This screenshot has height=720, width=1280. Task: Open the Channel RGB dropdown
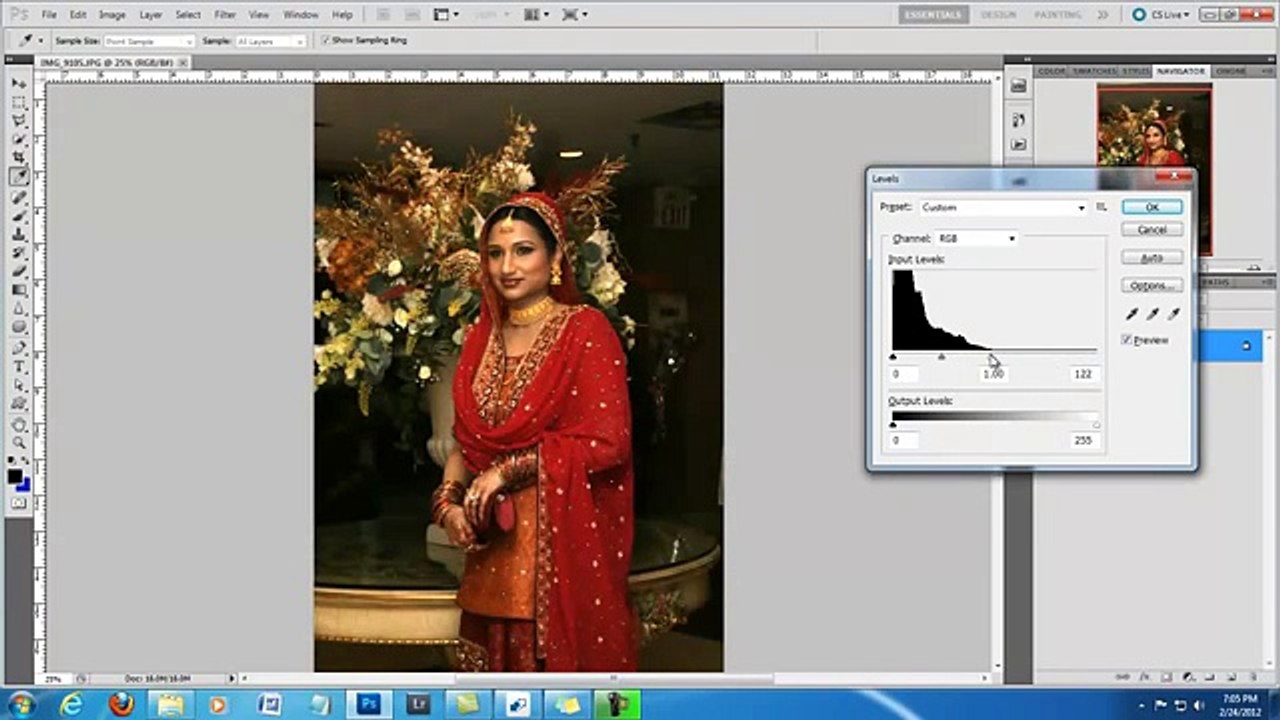click(976, 239)
